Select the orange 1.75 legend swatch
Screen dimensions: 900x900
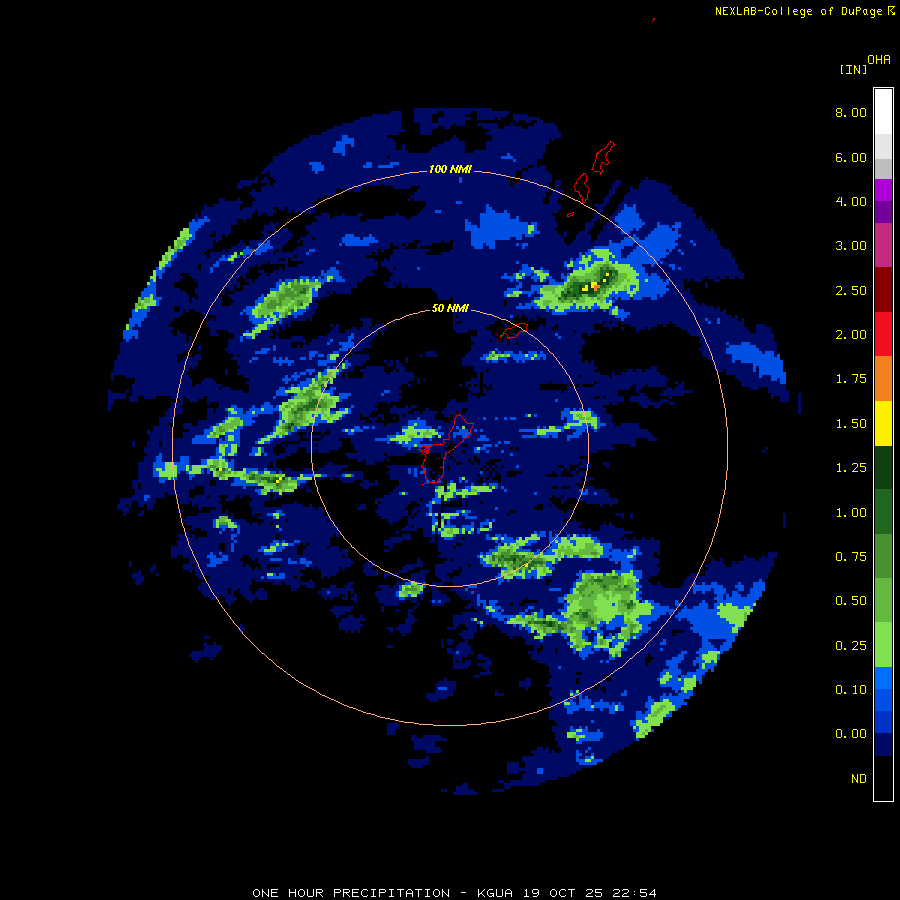883,379
